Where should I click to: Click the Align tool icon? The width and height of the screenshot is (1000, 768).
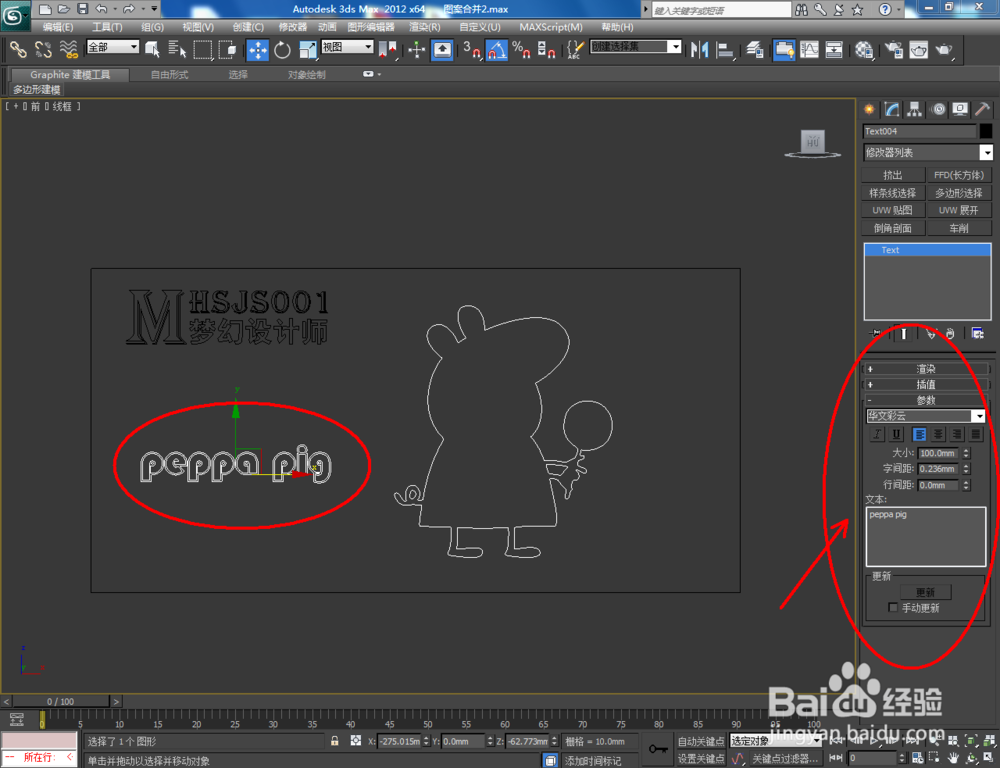click(x=725, y=49)
